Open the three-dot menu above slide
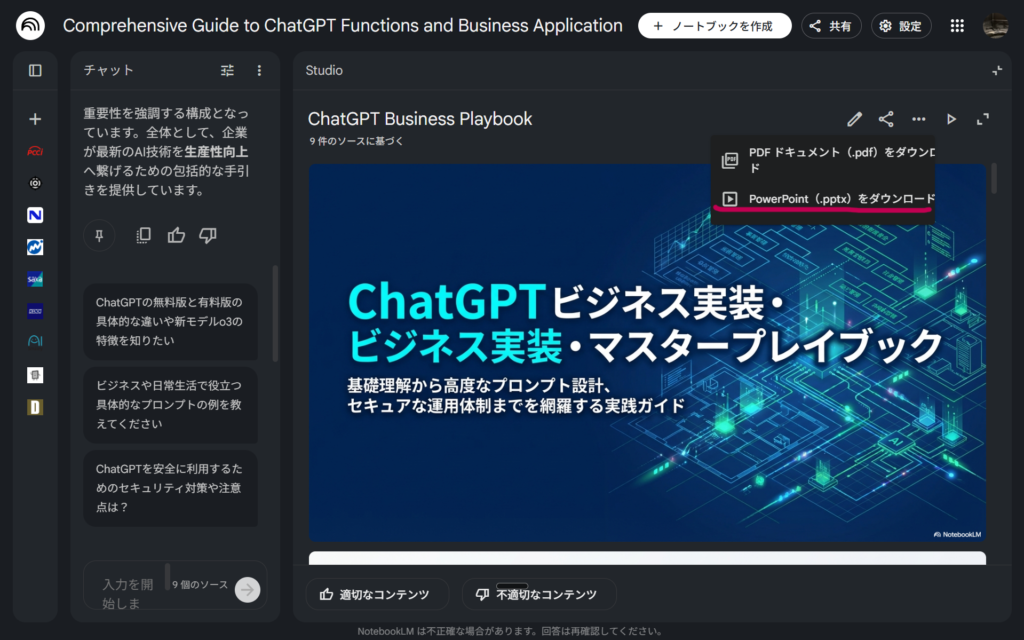Image resolution: width=1024 pixels, height=640 pixels. (918, 119)
